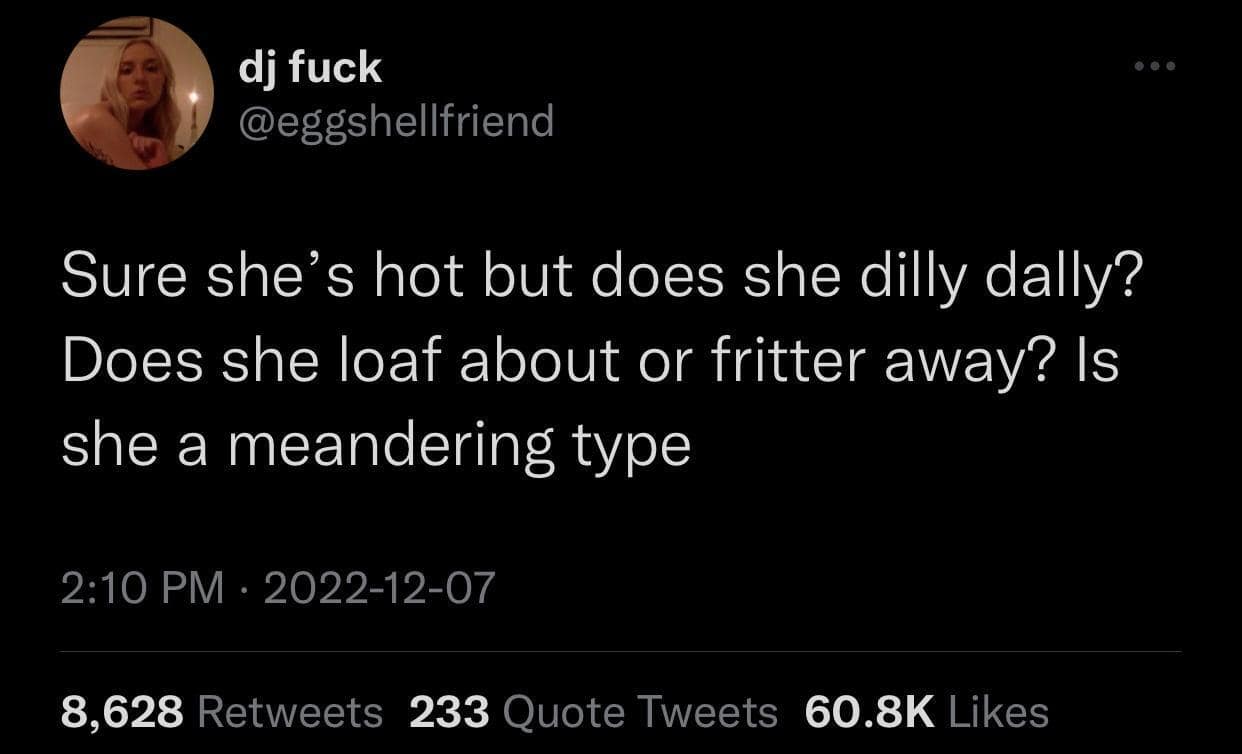Open the Likes list label
Image resolution: width=1242 pixels, height=754 pixels.
tap(997, 712)
